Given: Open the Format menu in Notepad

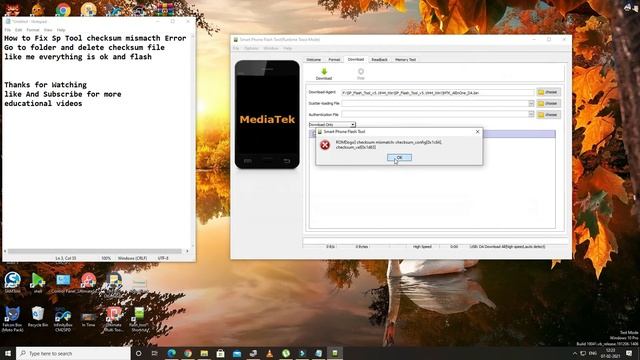Looking at the screenshot, I should (x=33, y=30).
